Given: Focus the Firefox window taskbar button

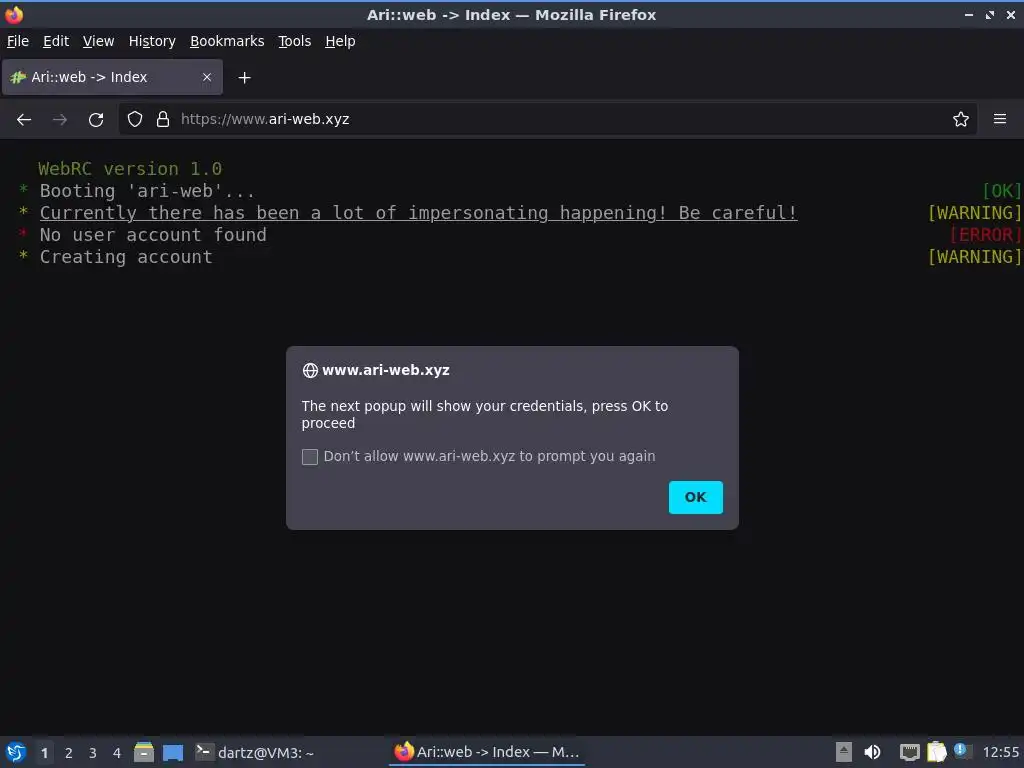Looking at the screenshot, I should [x=487, y=752].
